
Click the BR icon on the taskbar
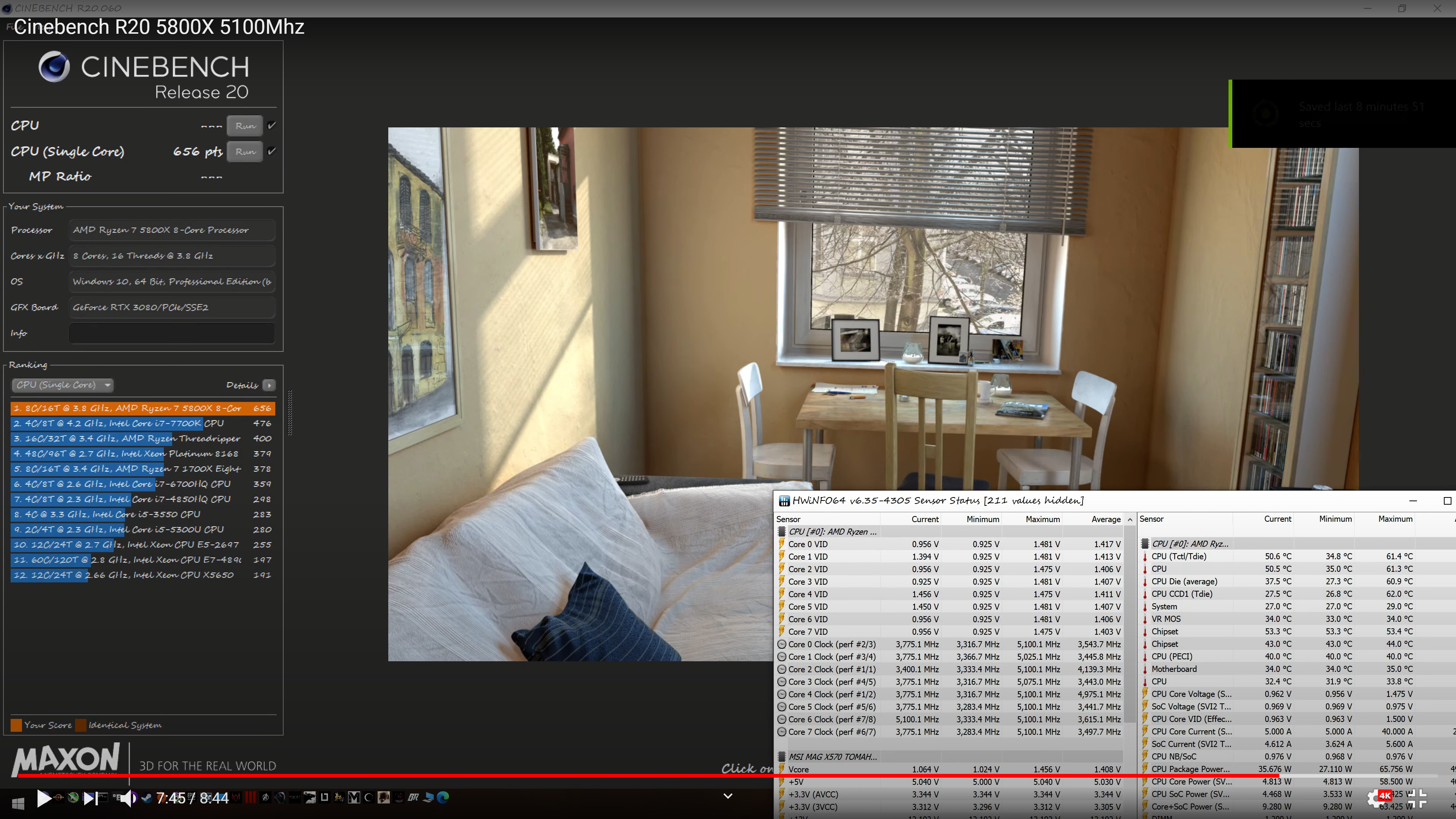(413, 797)
